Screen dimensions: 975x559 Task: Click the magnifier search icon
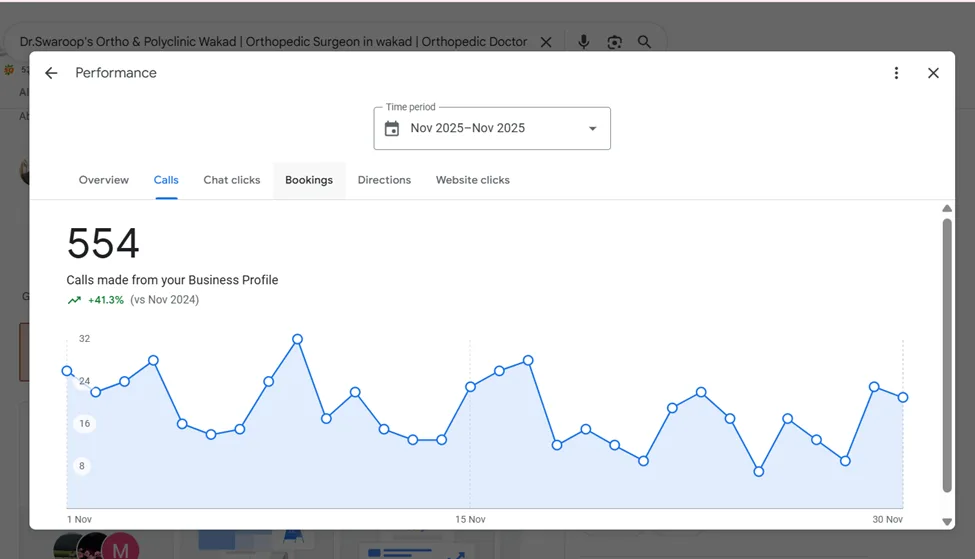click(x=644, y=42)
